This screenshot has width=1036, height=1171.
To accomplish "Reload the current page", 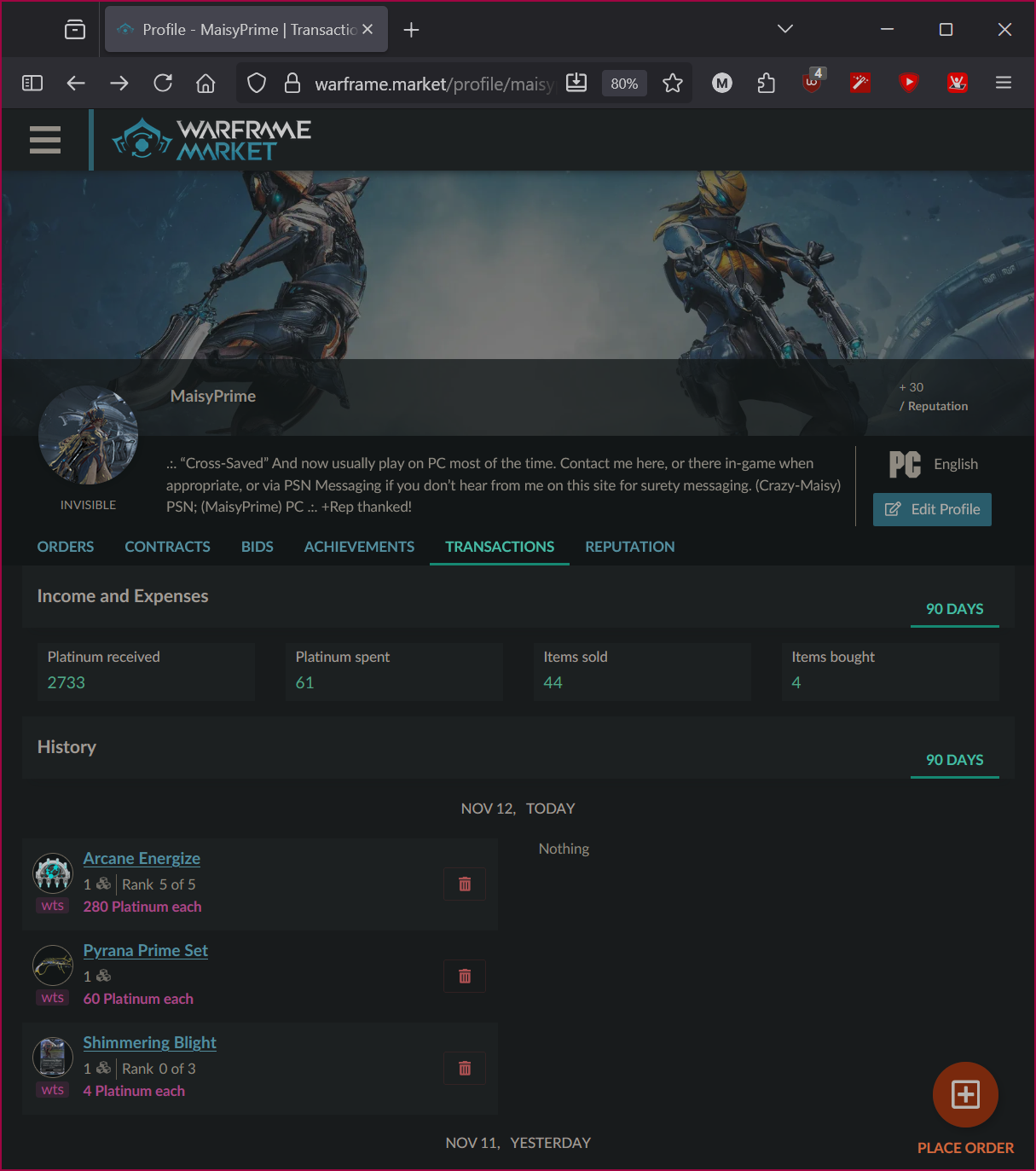I will tap(163, 83).
